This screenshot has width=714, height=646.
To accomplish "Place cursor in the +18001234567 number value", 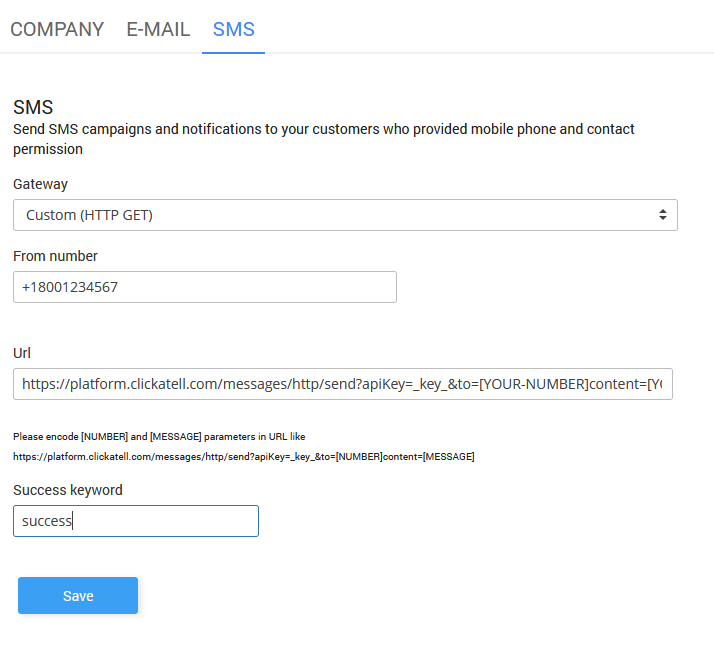I will (68, 287).
